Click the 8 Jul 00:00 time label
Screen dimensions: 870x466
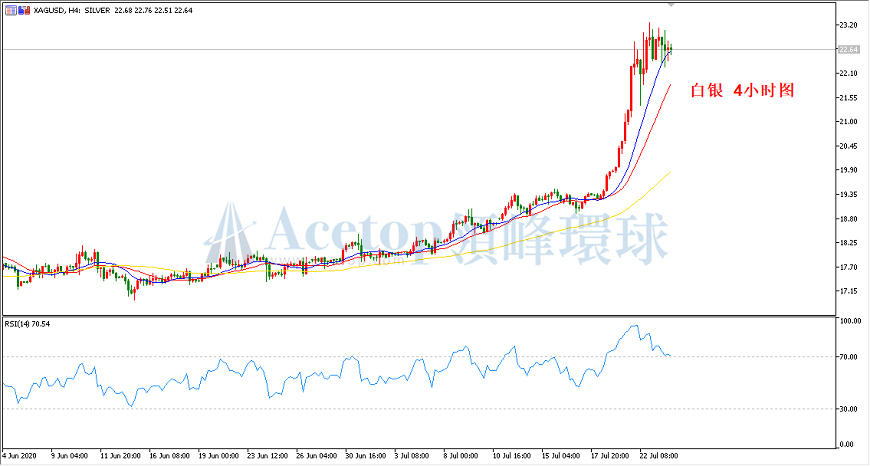pos(461,456)
